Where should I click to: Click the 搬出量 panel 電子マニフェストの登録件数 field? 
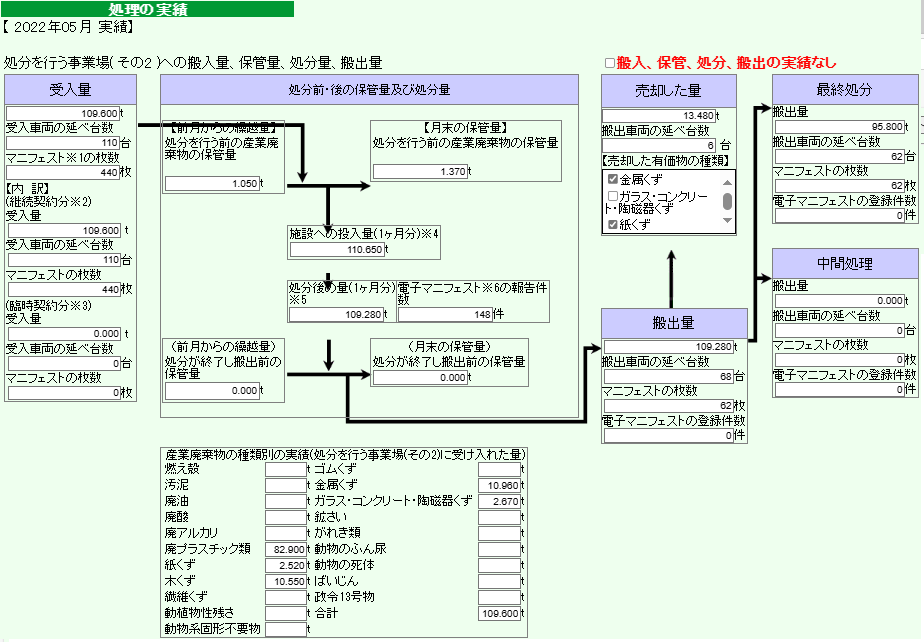(x=669, y=435)
